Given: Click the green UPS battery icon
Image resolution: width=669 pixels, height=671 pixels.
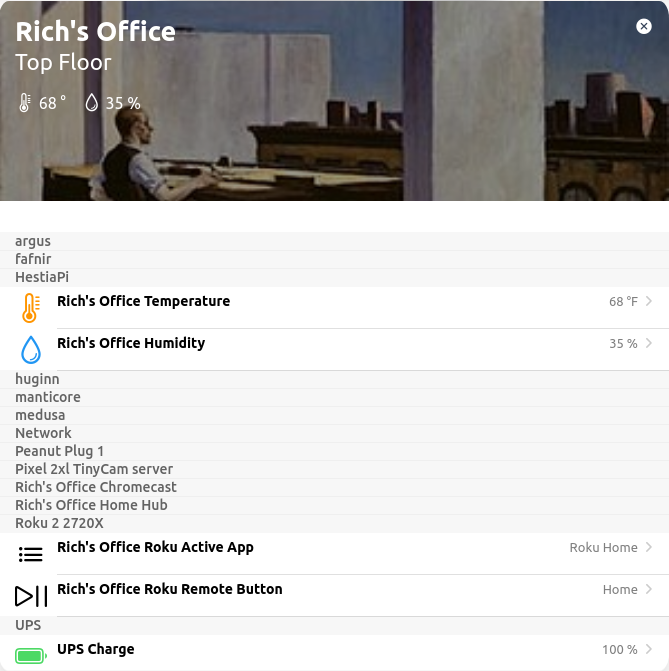Looking at the screenshot, I should click(31, 656).
